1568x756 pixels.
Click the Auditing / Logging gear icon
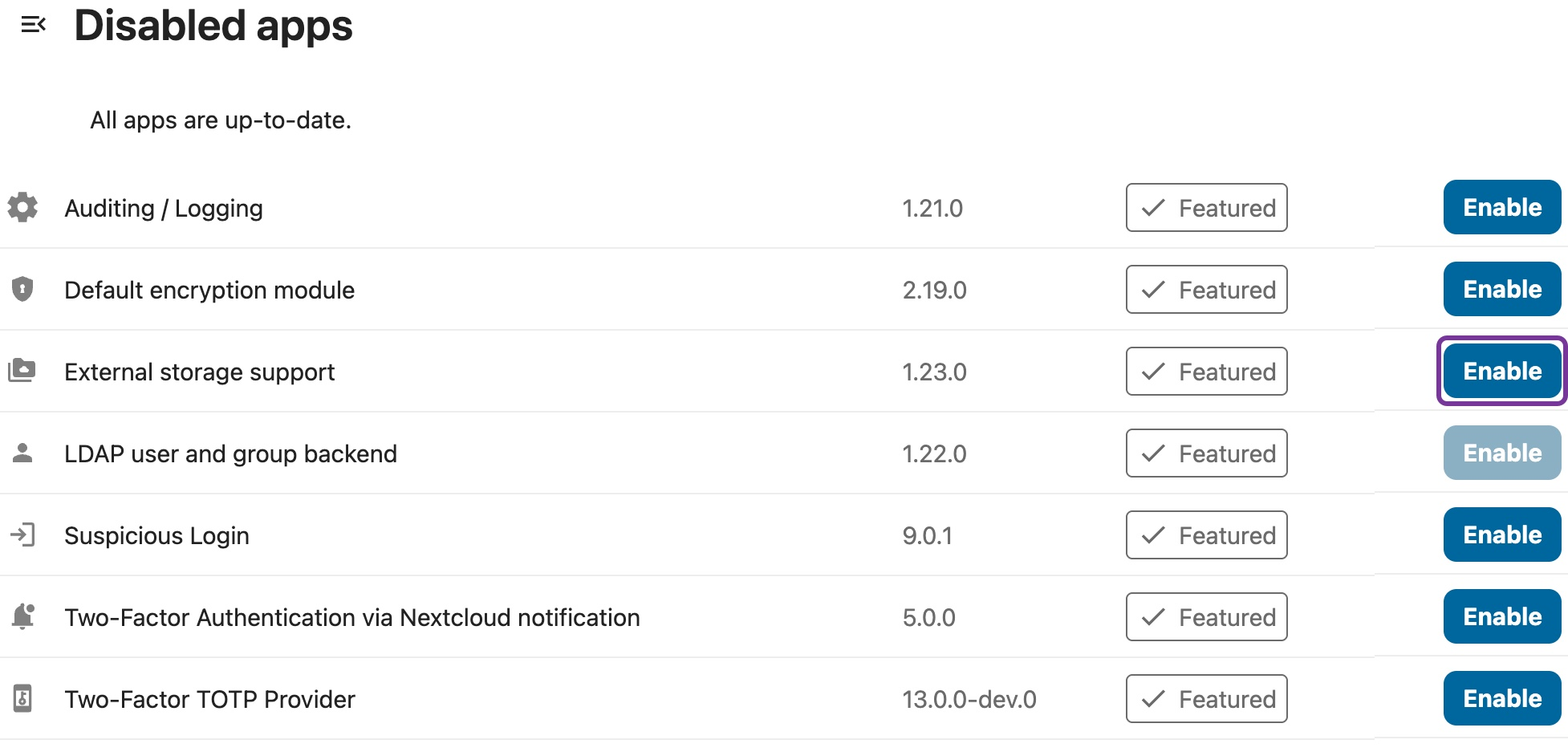click(22, 208)
